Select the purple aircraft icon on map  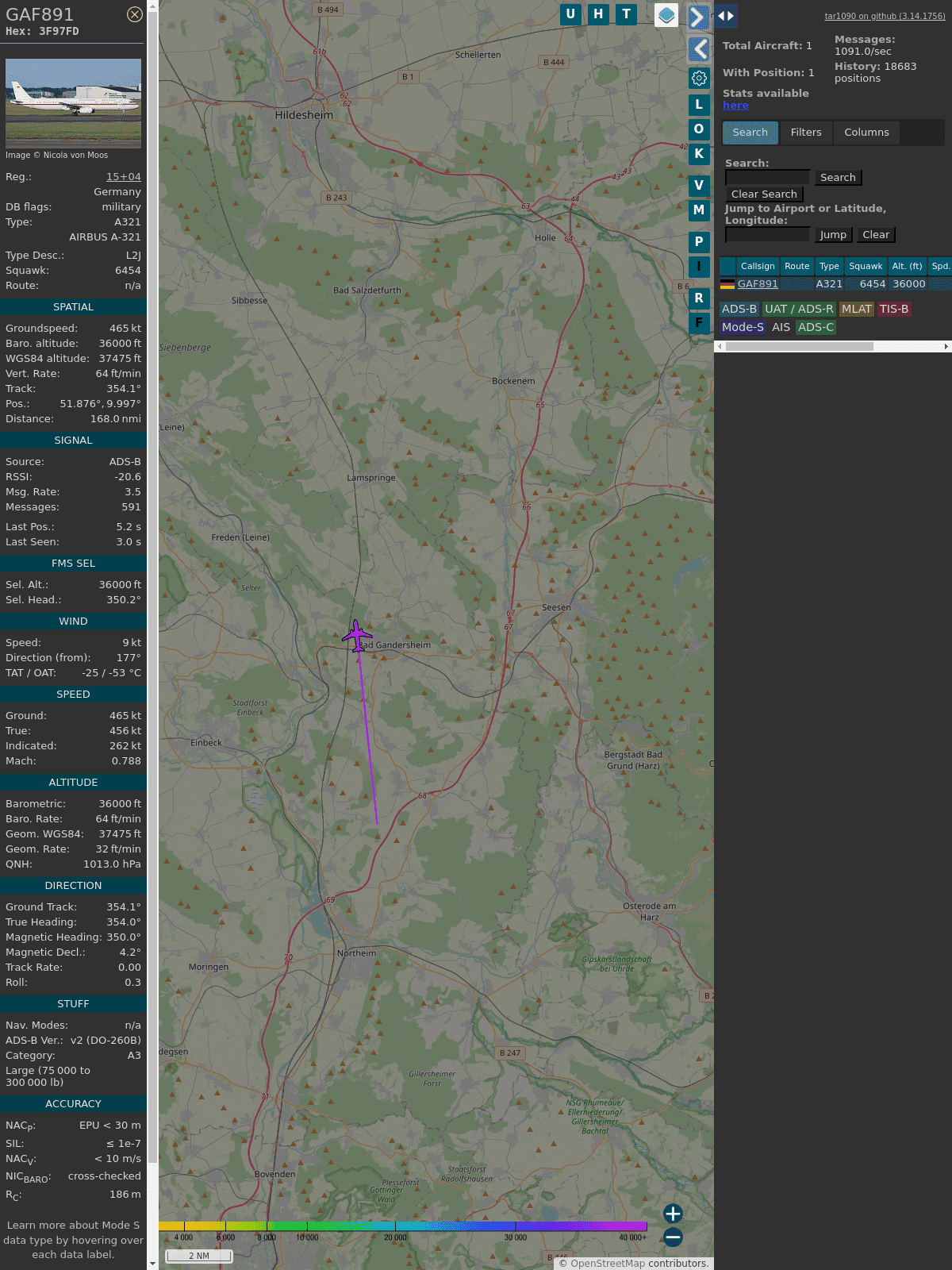(x=358, y=636)
